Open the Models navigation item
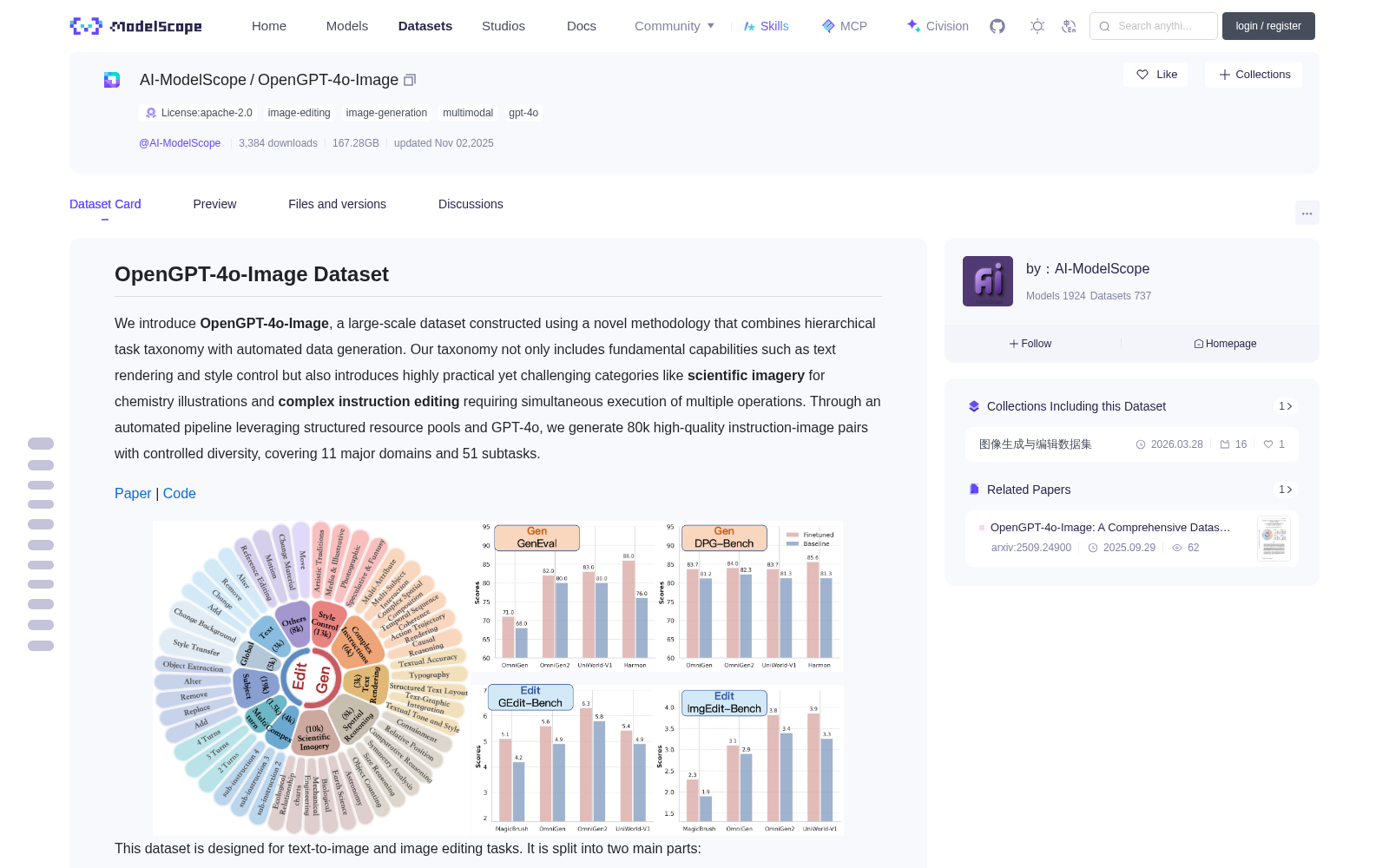 (x=347, y=26)
